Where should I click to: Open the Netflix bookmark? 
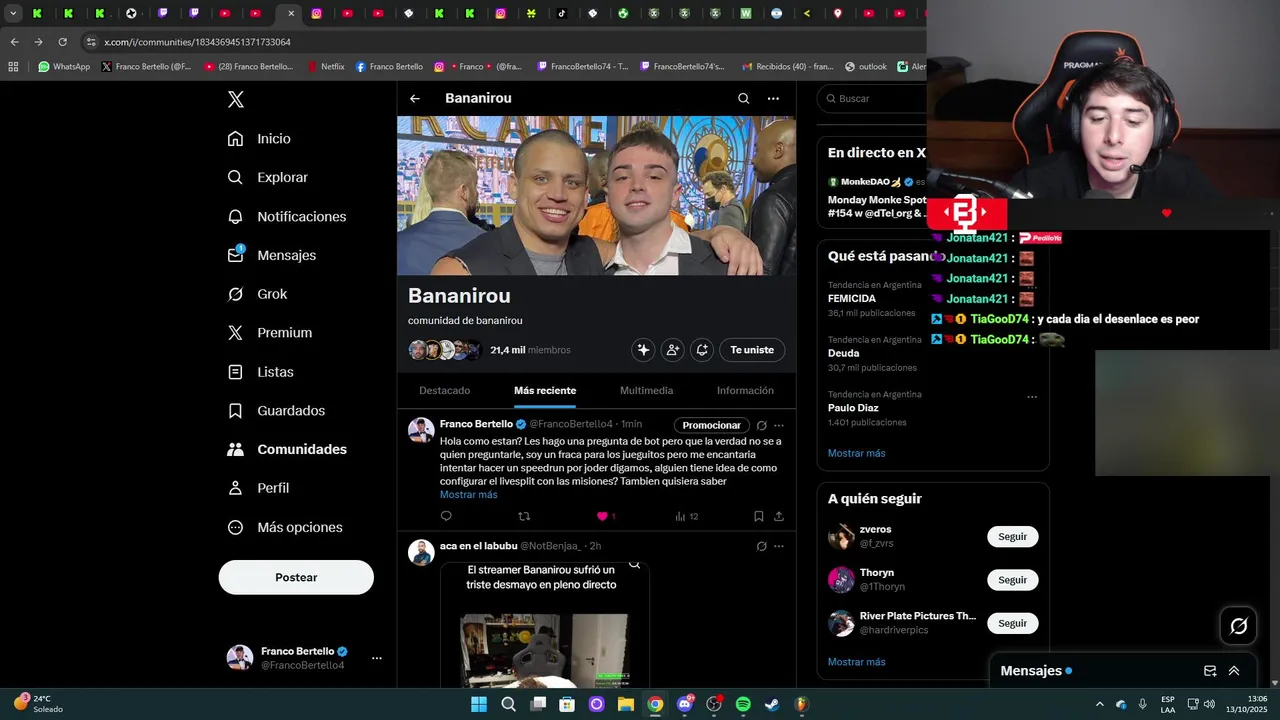click(325, 67)
